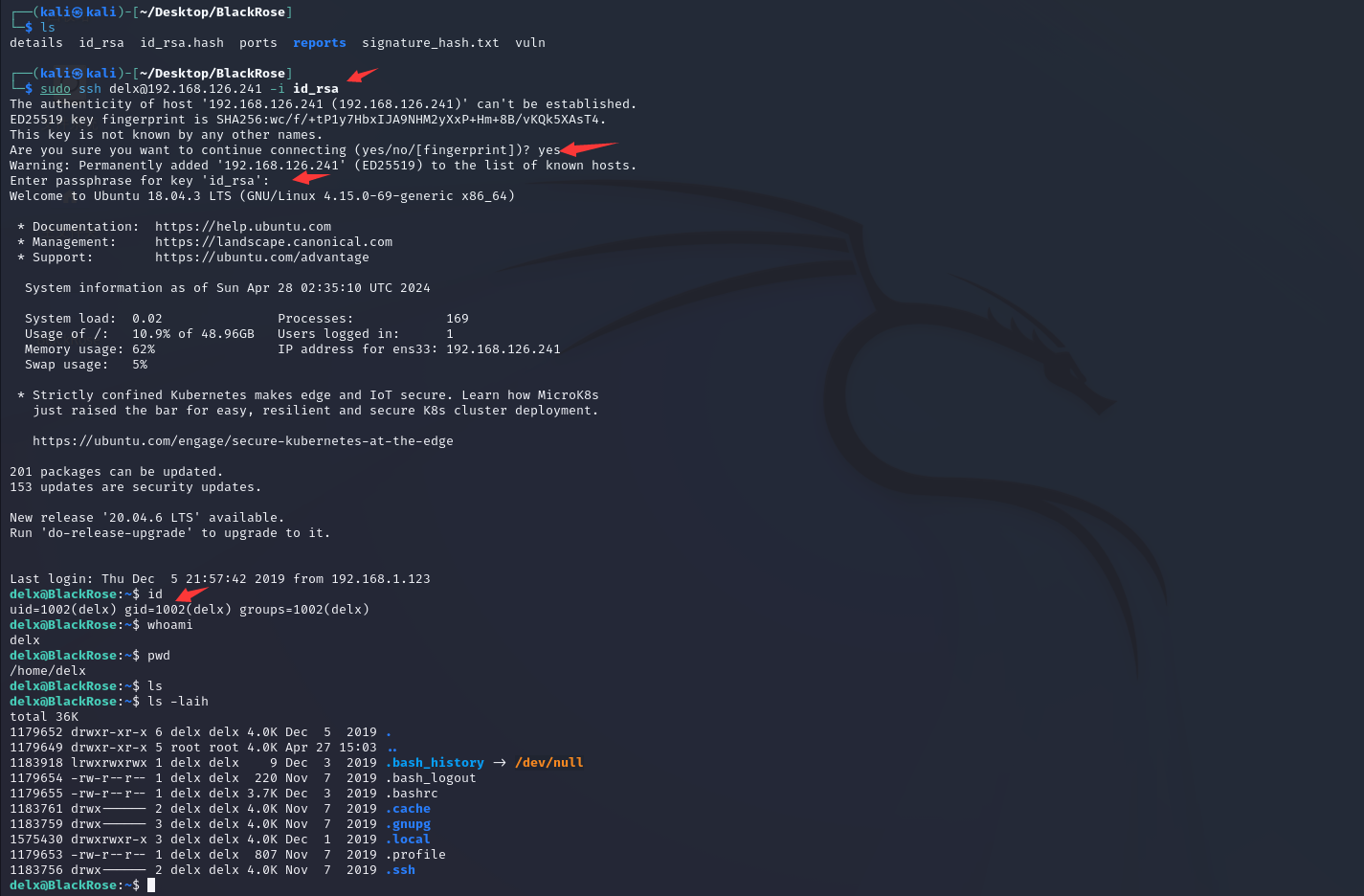Click the '/home/delx' pwd output
The width and height of the screenshot is (1364, 896).
pyautogui.click(x=48, y=671)
